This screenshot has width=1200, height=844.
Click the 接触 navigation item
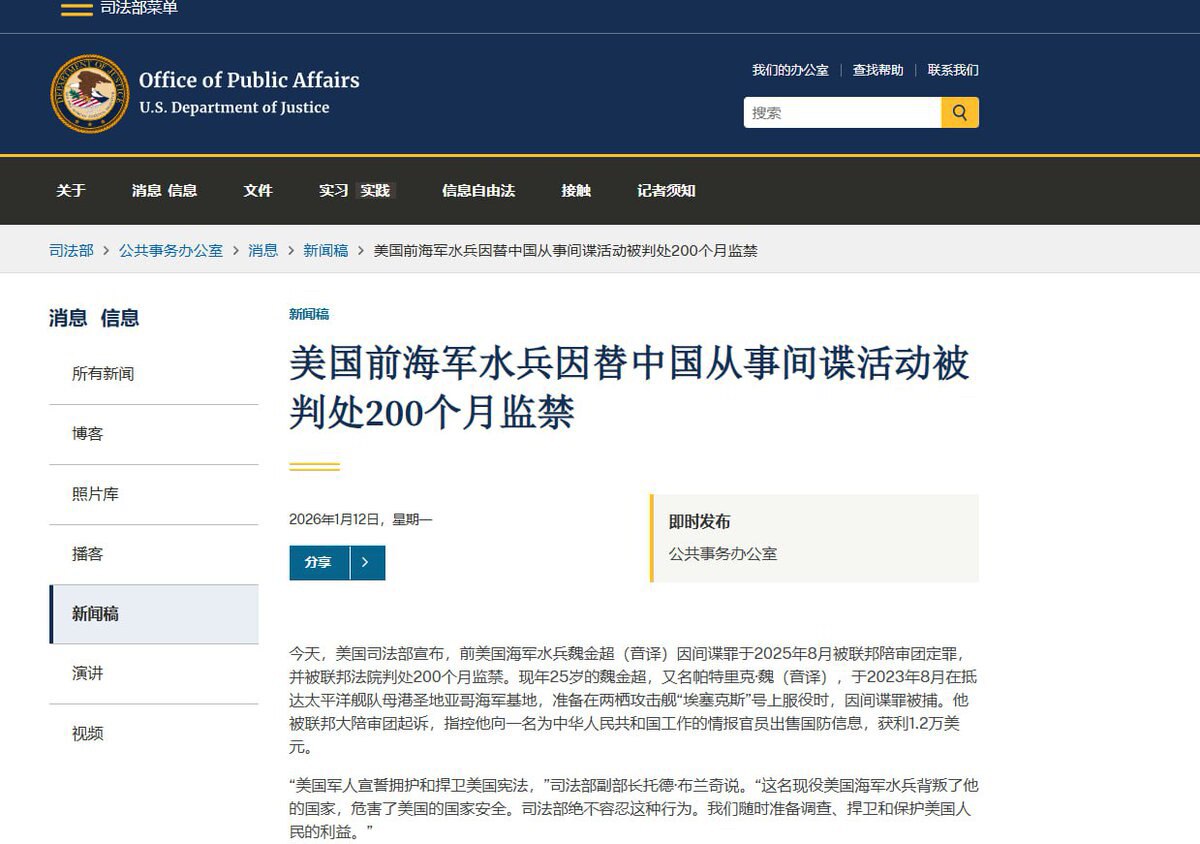(576, 191)
